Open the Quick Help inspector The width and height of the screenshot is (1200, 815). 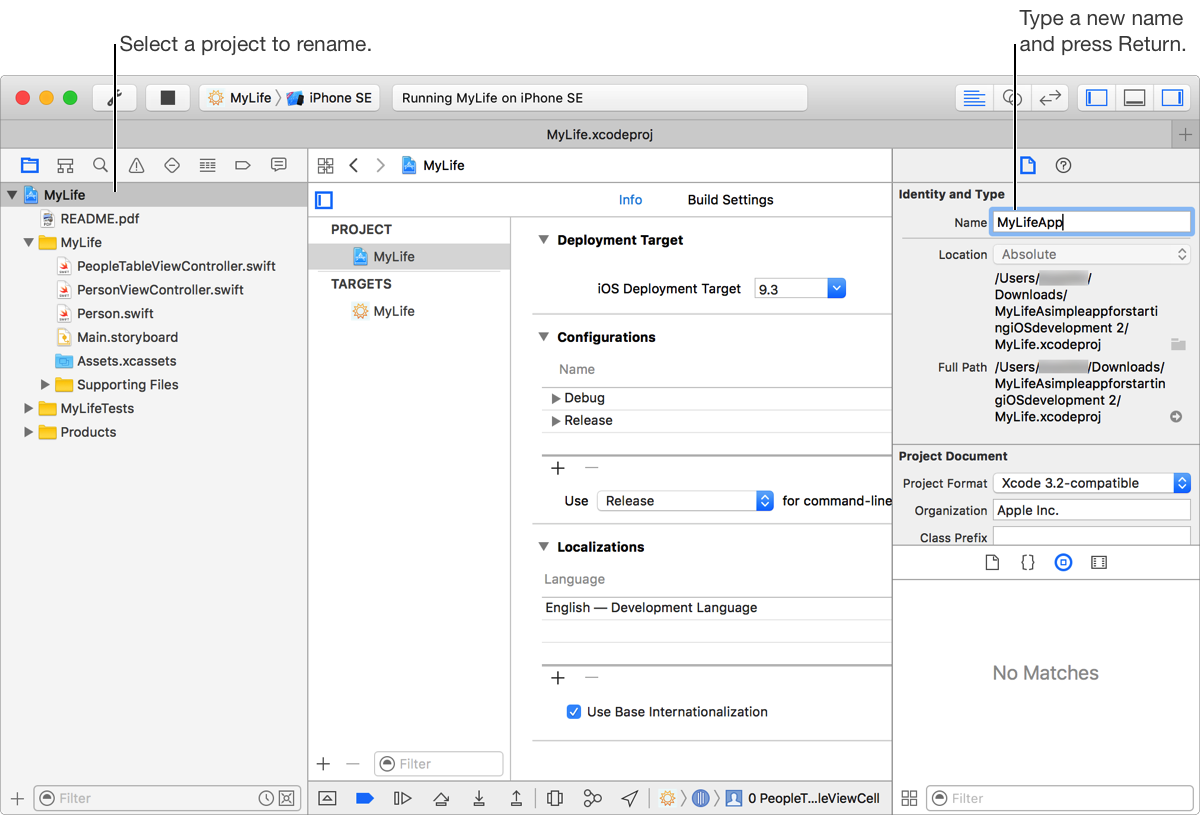pyautogui.click(x=1064, y=166)
